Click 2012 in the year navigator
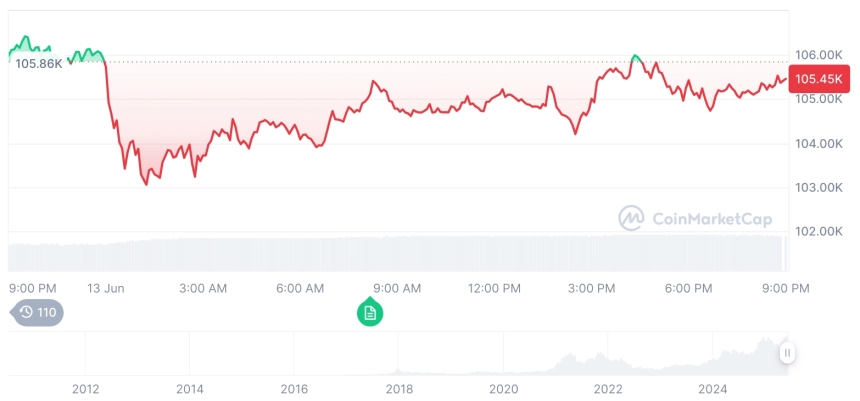Image resolution: width=860 pixels, height=401 pixels. click(x=85, y=388)
